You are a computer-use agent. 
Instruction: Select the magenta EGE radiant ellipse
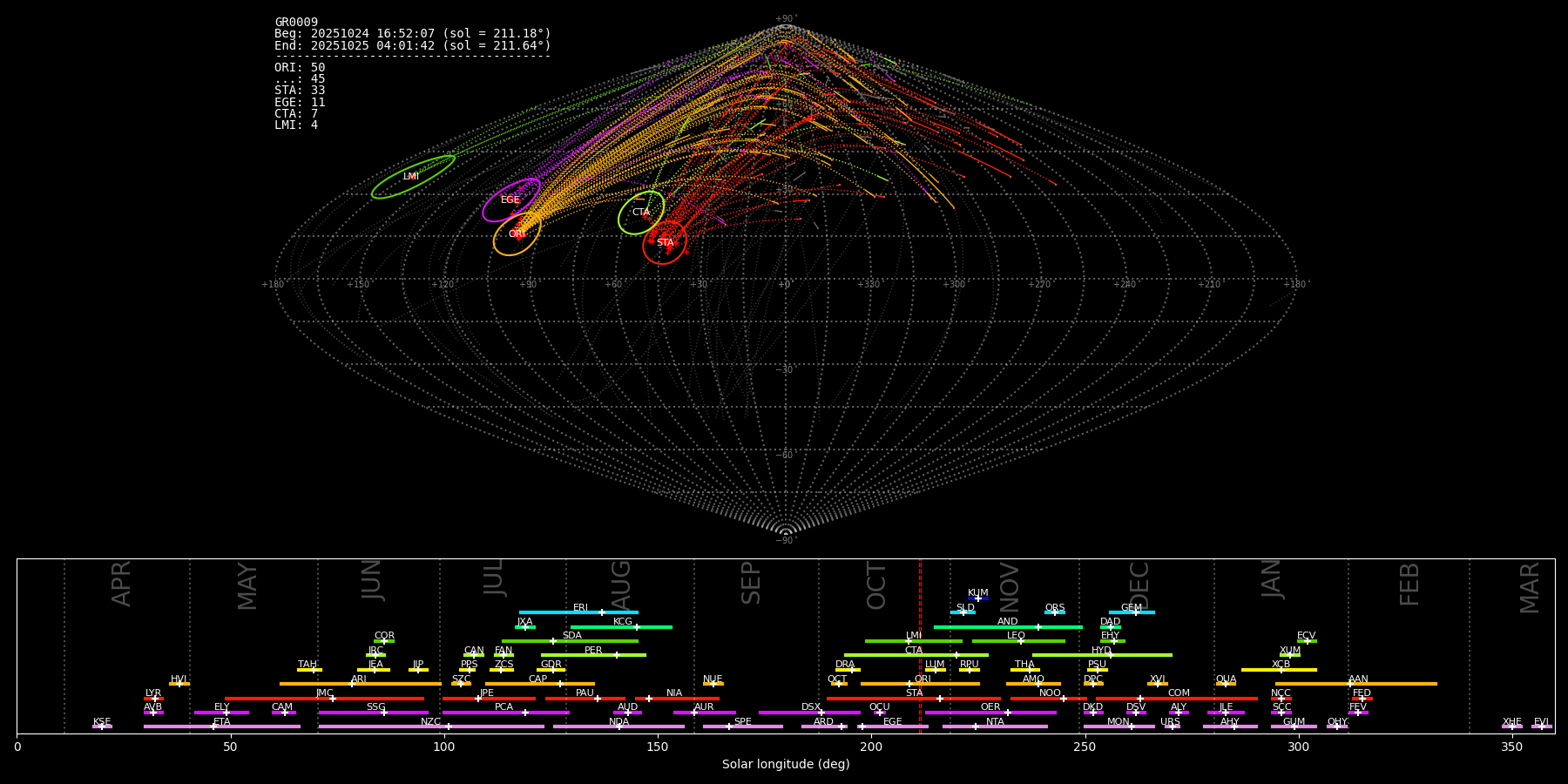(x=511, y=200)
